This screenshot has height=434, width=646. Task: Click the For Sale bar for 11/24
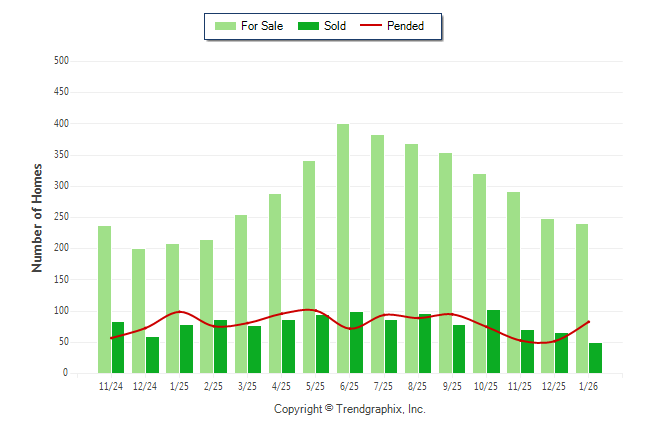tap(104, 299)
